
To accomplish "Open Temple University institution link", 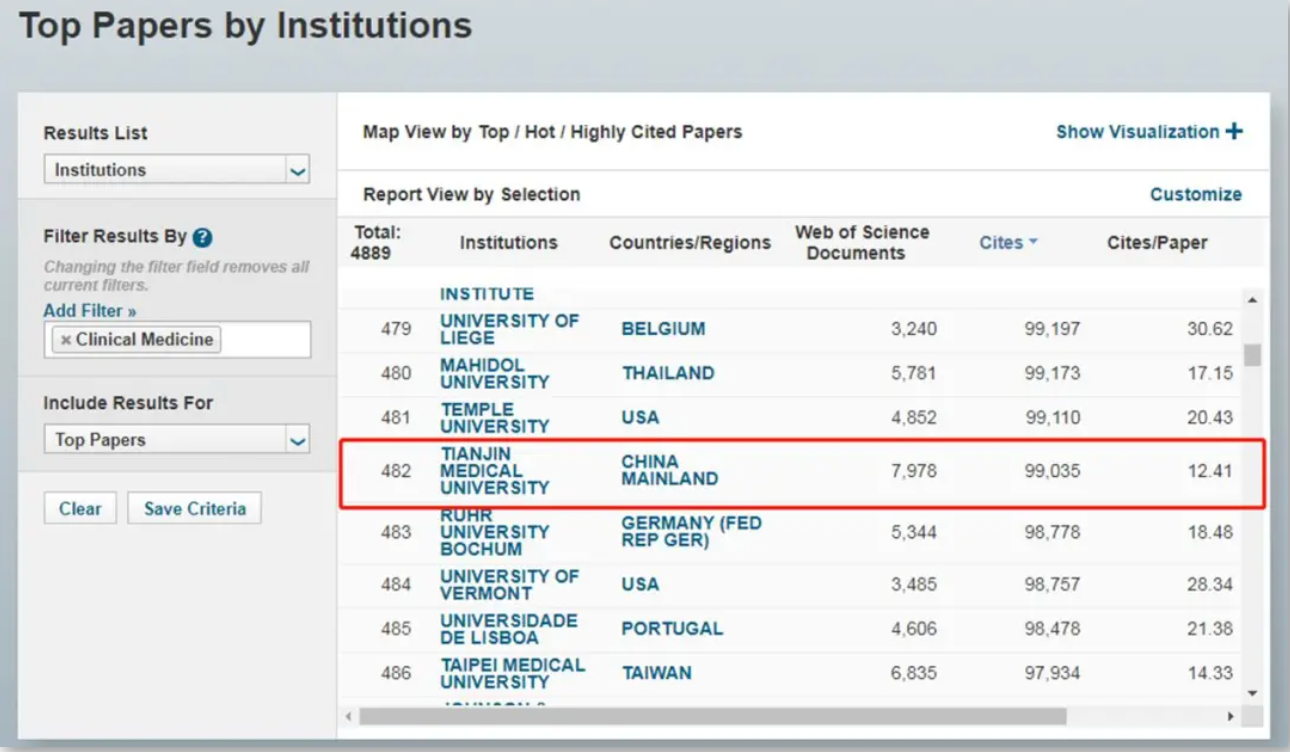I will [495, 418].
